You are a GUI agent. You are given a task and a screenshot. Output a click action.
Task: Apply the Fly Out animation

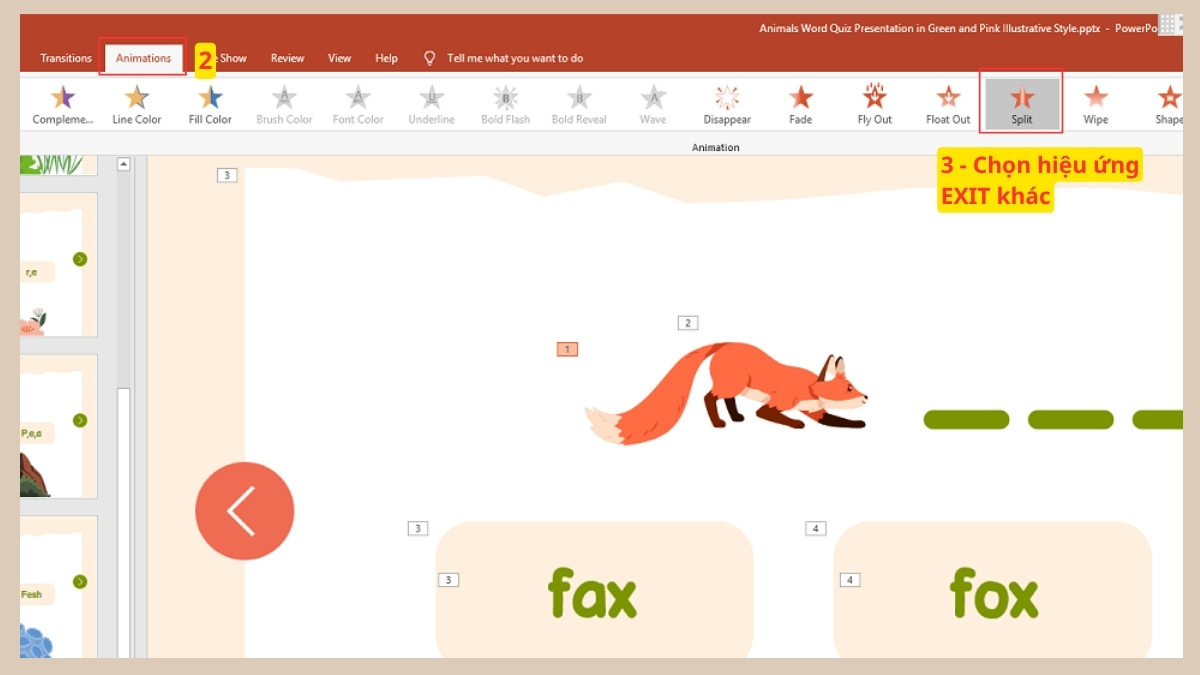click(x=873, y=103)
